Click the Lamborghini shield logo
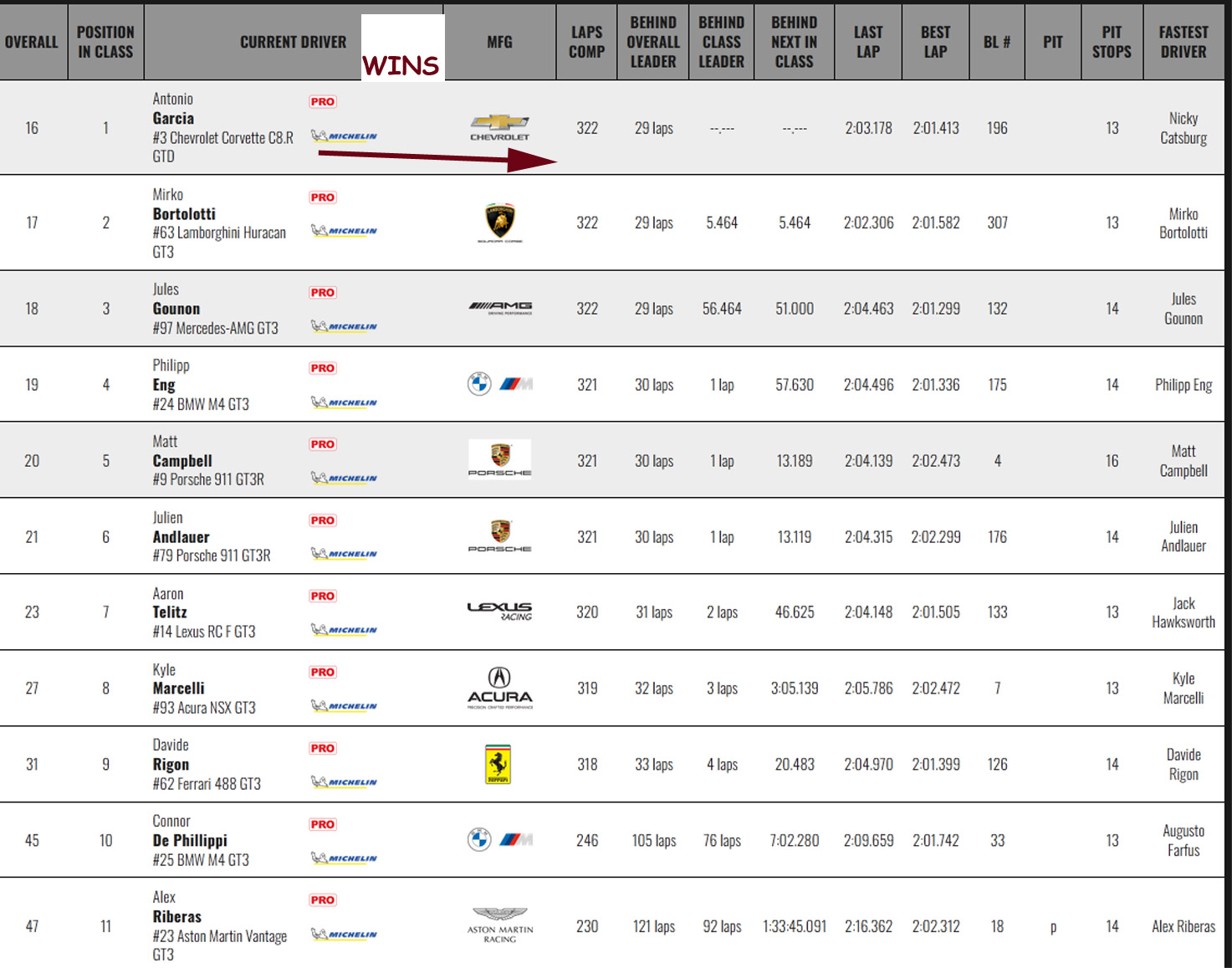1232x968 pixels. pos(500,223)
